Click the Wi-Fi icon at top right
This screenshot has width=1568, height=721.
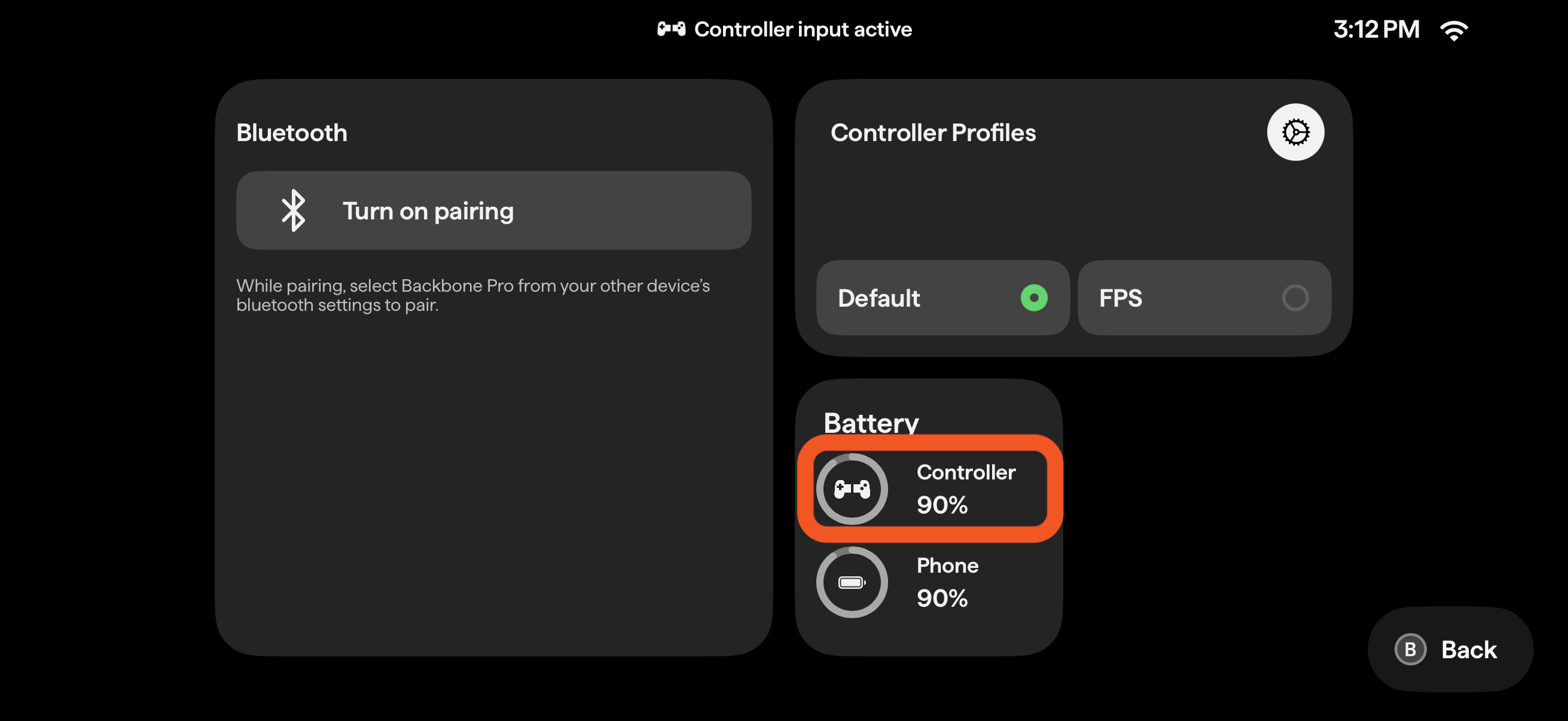click(x=1455, y=29)
